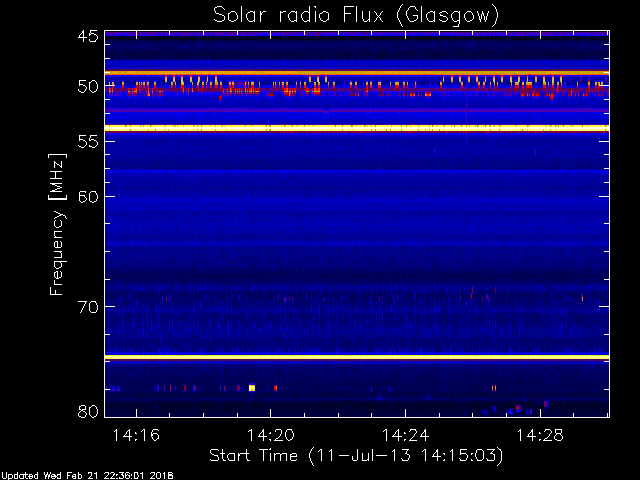
Task: Click the 14:16 time tick label
Action: pyautogui.click(x=136, y=435)
